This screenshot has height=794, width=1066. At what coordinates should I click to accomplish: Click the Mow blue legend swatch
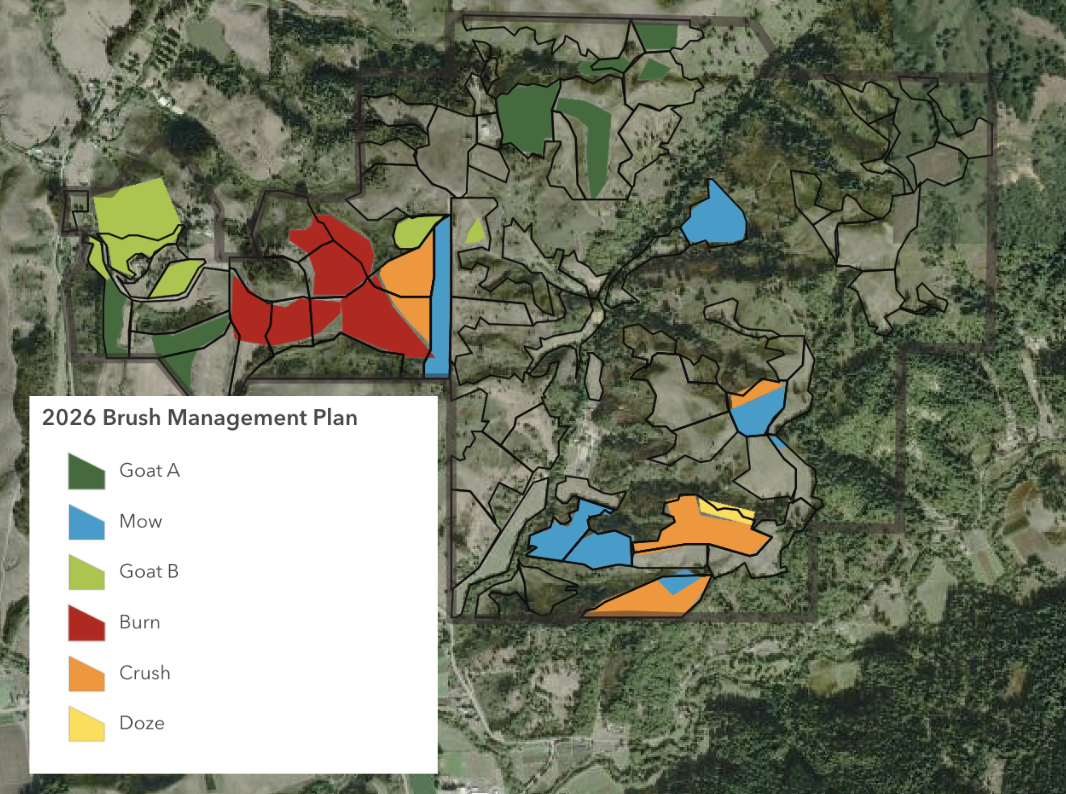coord(86,522)
